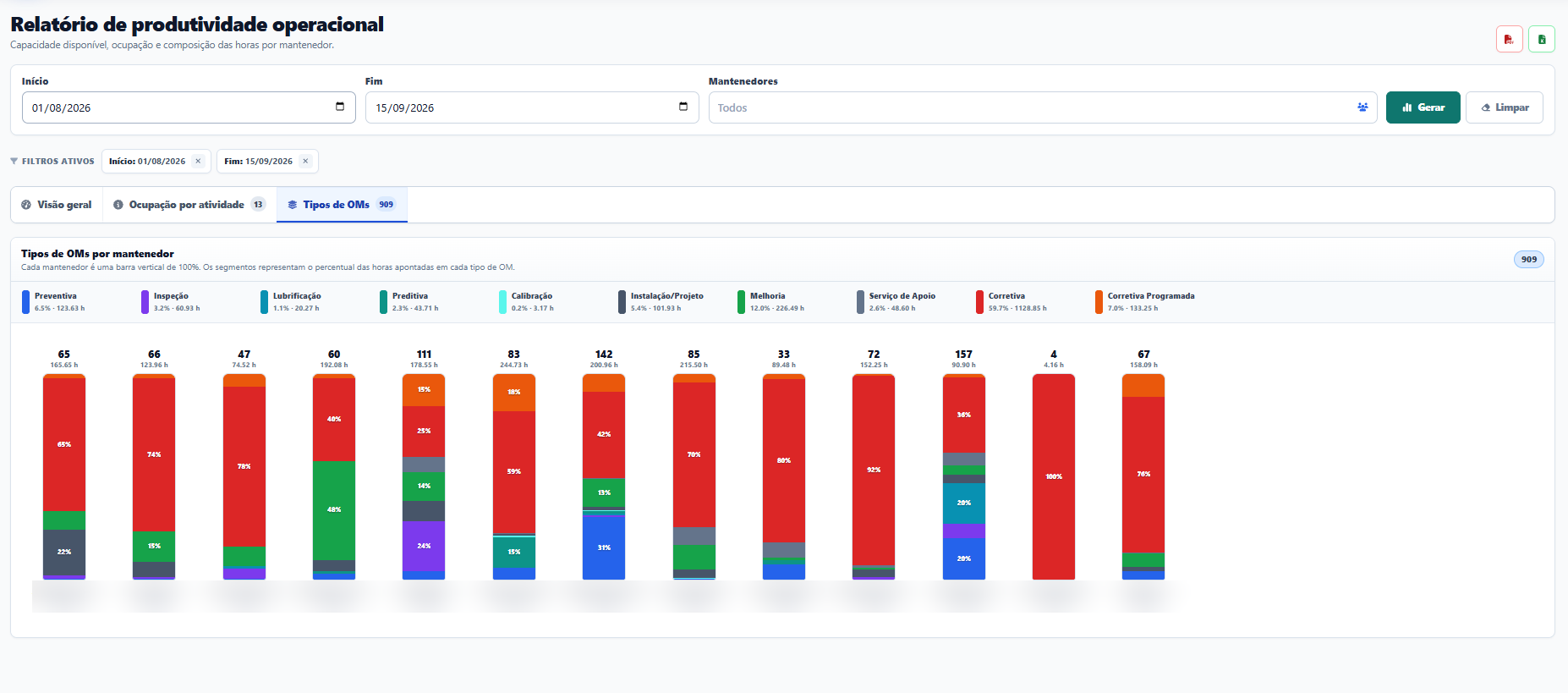Click the Instalação/Projeto legend swatch
1568x693 pixels.
point(622,302)
